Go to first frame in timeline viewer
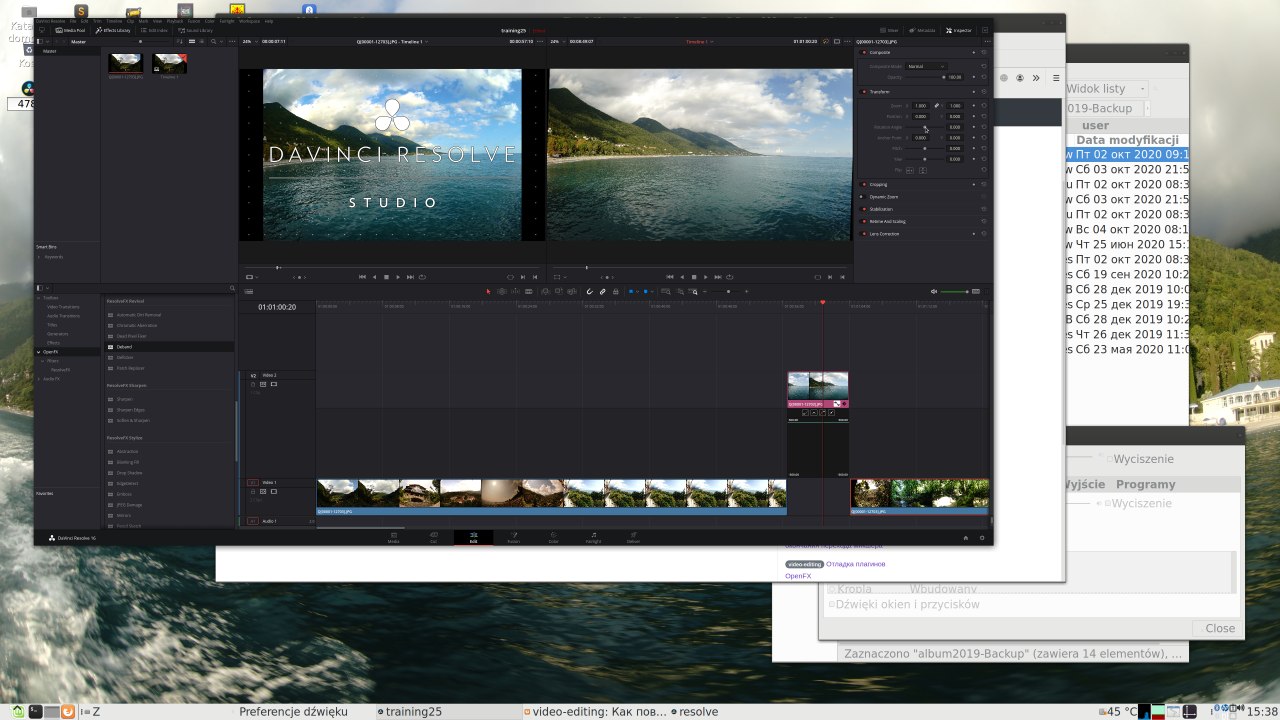Image resolution: width=1280 pixels, height=720 pixels. click(670, 277)
